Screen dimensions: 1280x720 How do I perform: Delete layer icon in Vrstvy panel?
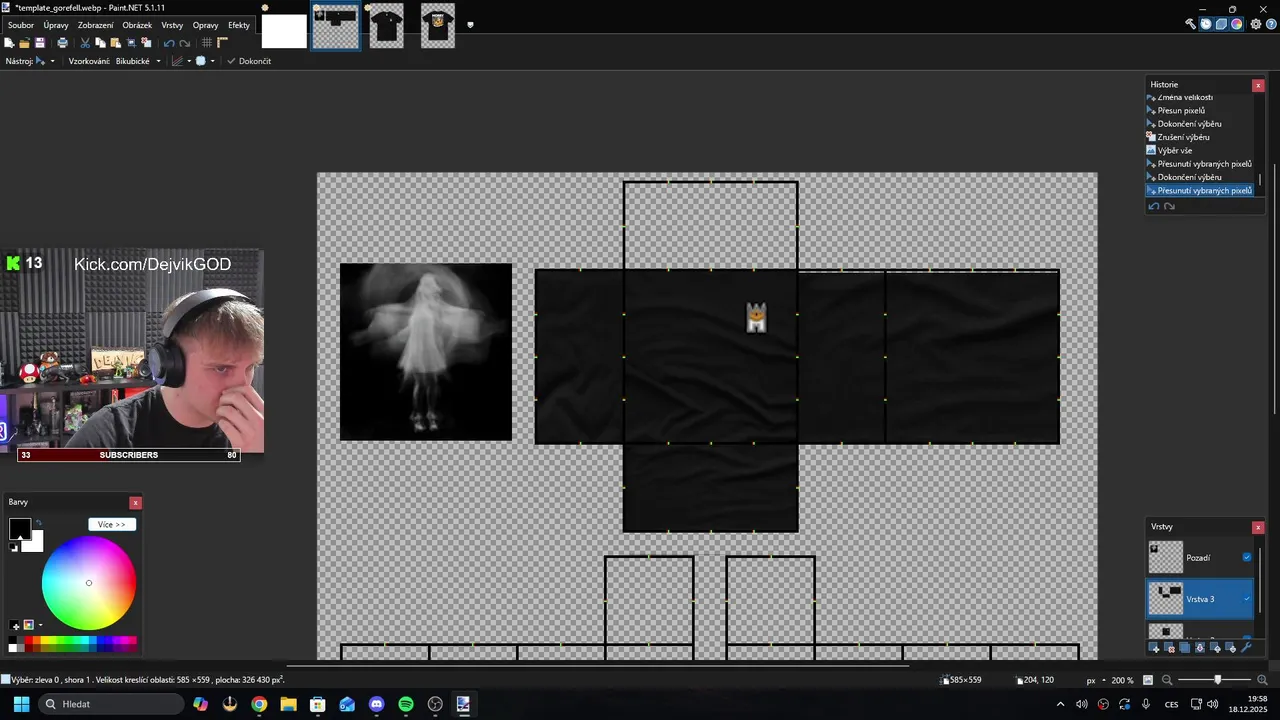[x=1170, y=648]
